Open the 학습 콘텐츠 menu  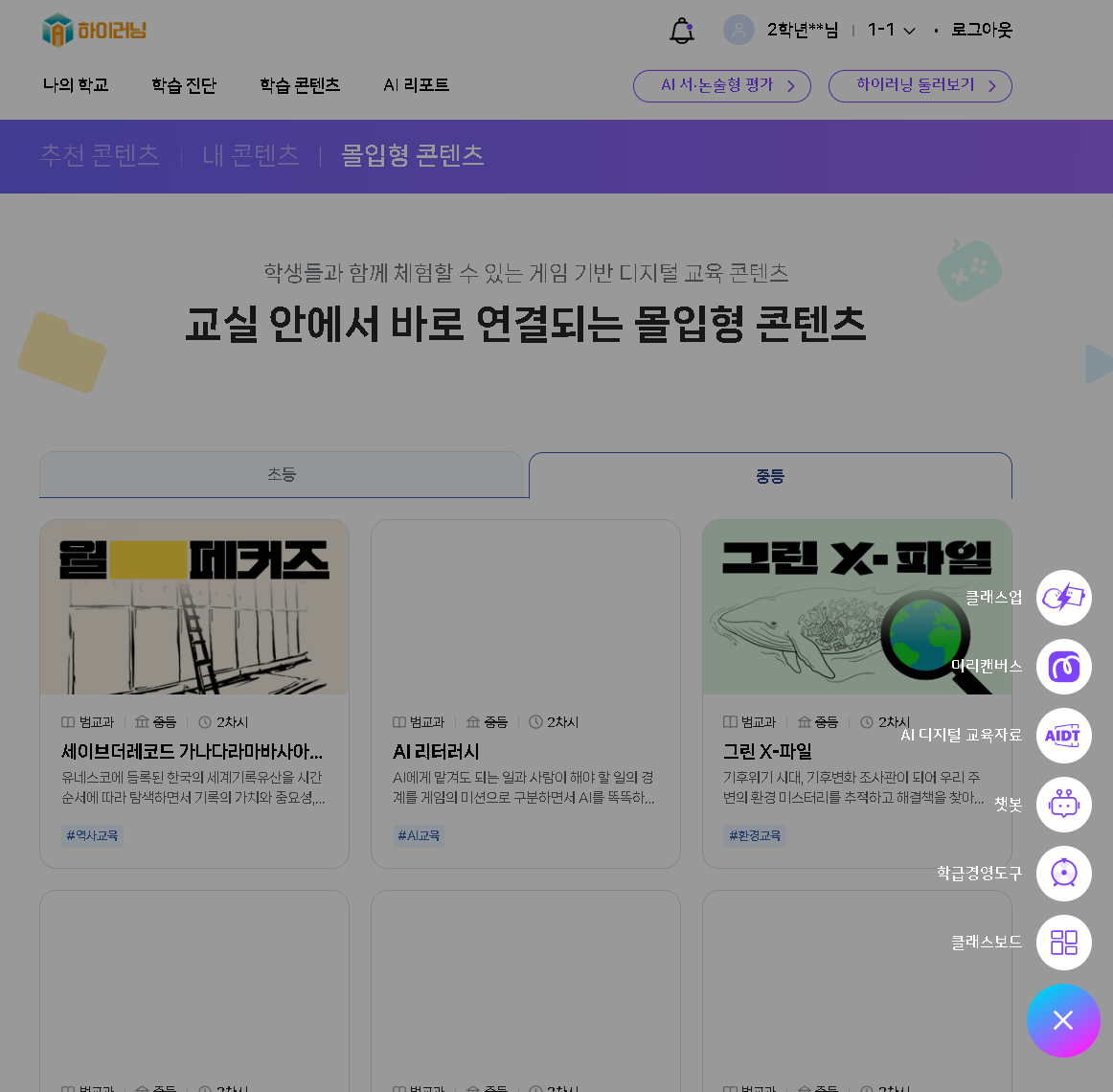coord(300,85)
